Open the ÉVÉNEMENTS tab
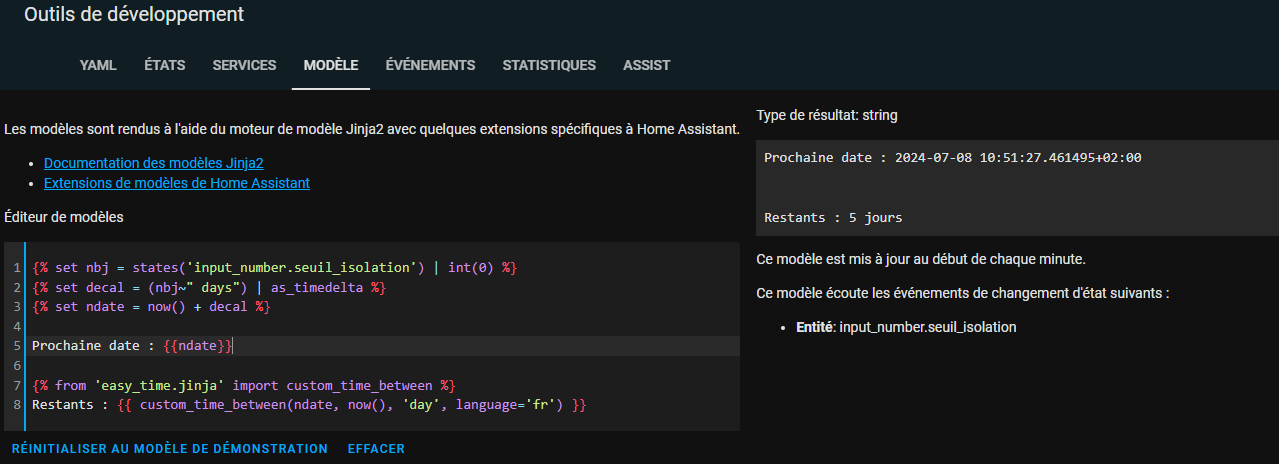 [430, 65]
